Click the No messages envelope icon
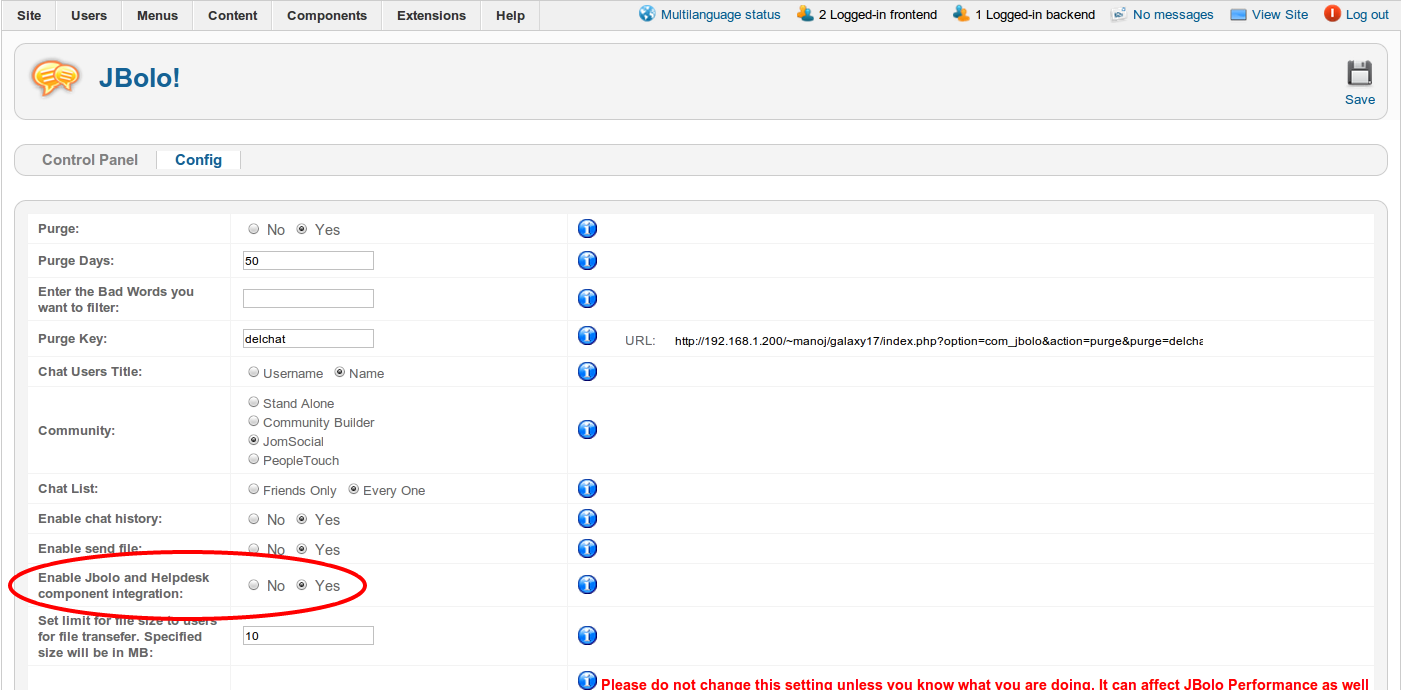 1117,14
